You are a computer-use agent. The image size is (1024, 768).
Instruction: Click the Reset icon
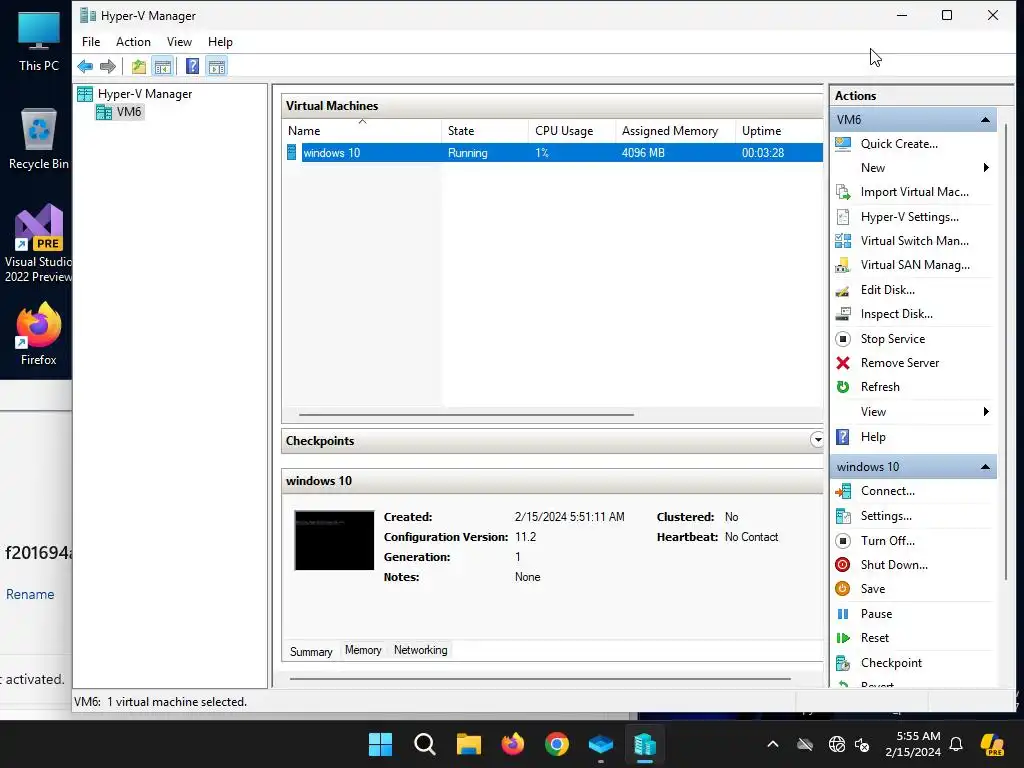tap(843, 638)
